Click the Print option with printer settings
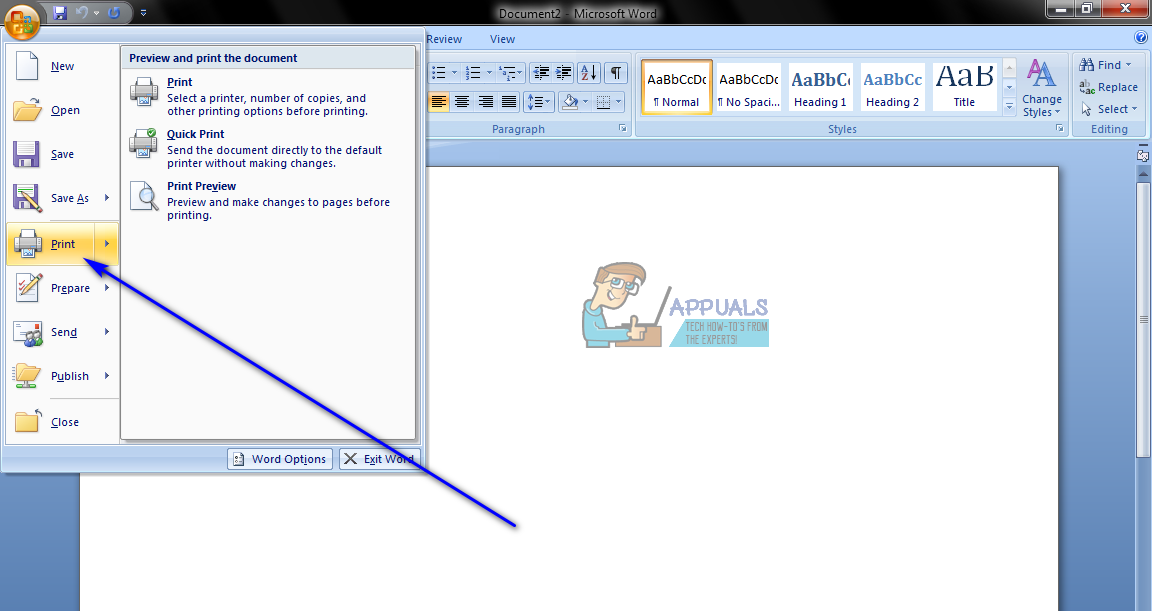Image resolution: width=1152 pixels, height=611 pixels. [268, 96]
